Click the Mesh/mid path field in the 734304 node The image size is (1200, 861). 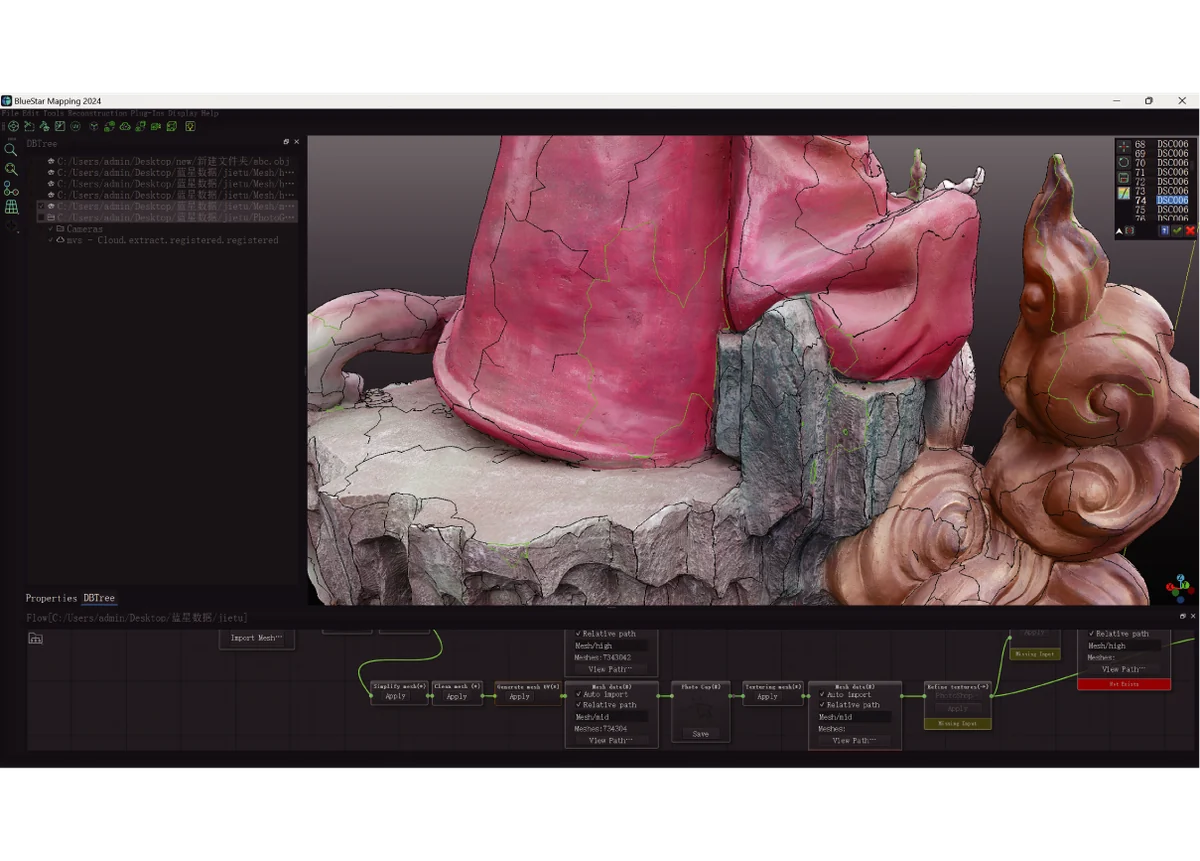pos(611,717)
